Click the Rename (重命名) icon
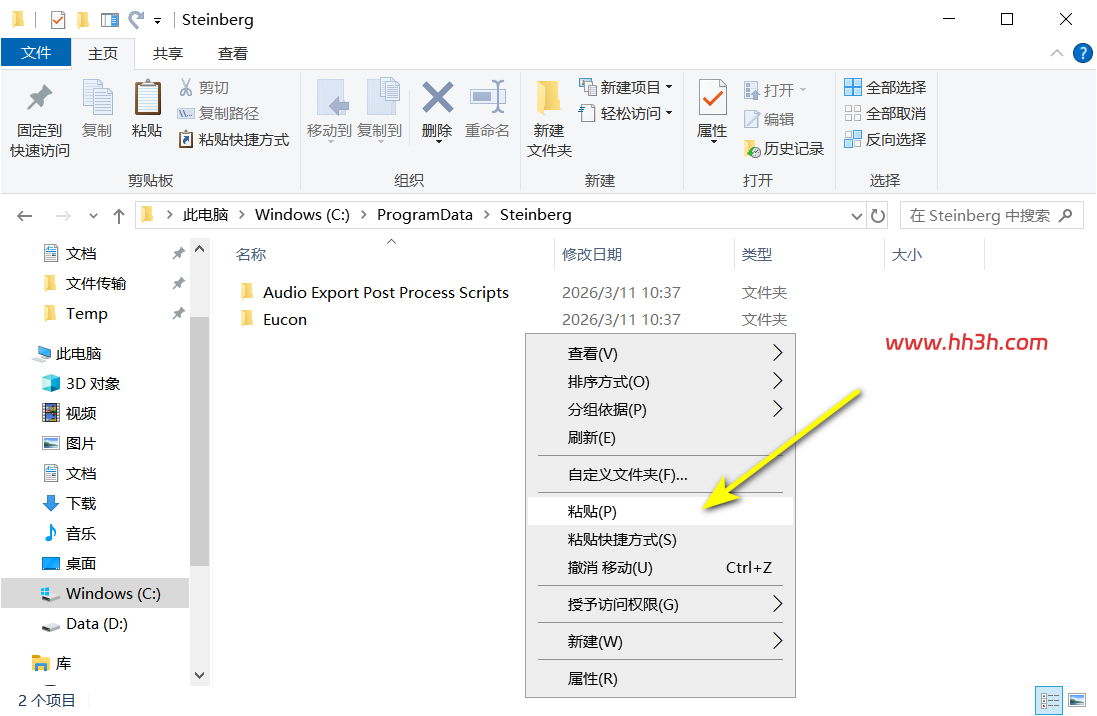This screenshot has width=1097, height=716. 488,97
